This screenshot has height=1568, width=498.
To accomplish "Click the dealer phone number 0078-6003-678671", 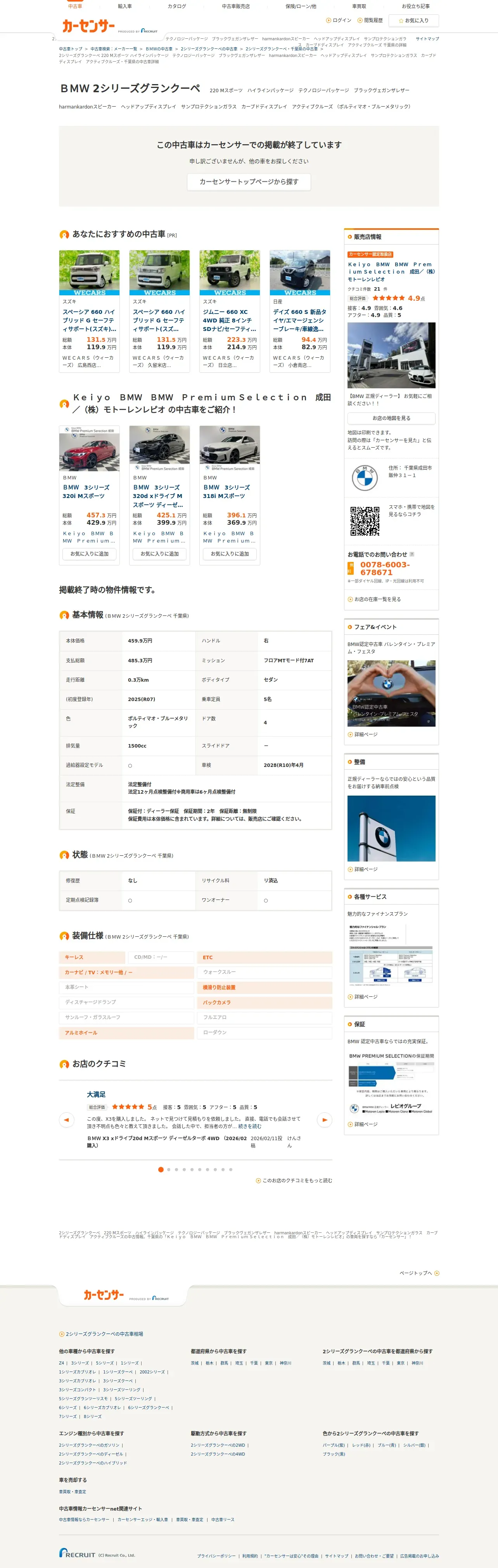I will click(385, 569).
